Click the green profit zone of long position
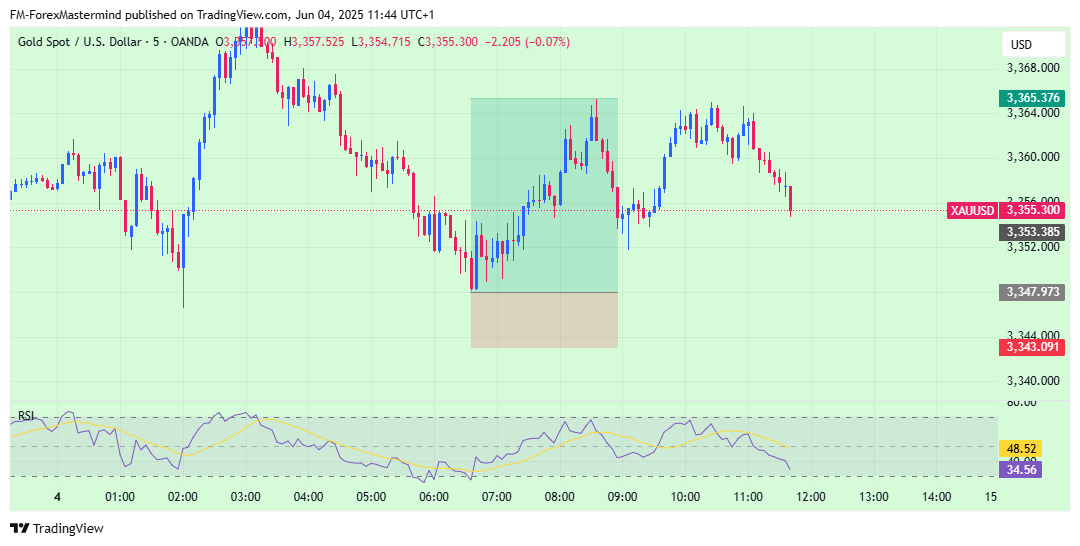Screen dimensions: 1080x546 (544, 195)
